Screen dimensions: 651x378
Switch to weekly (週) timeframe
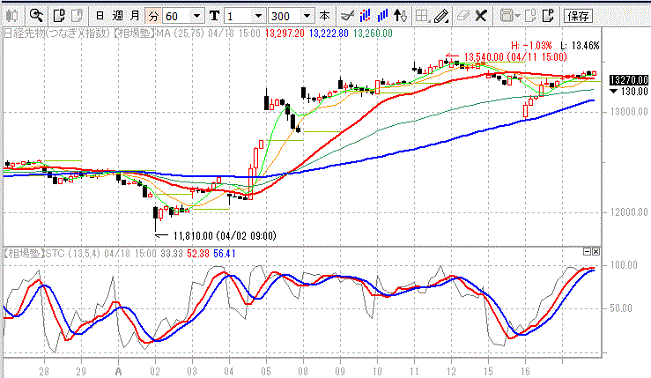point(117,16)
